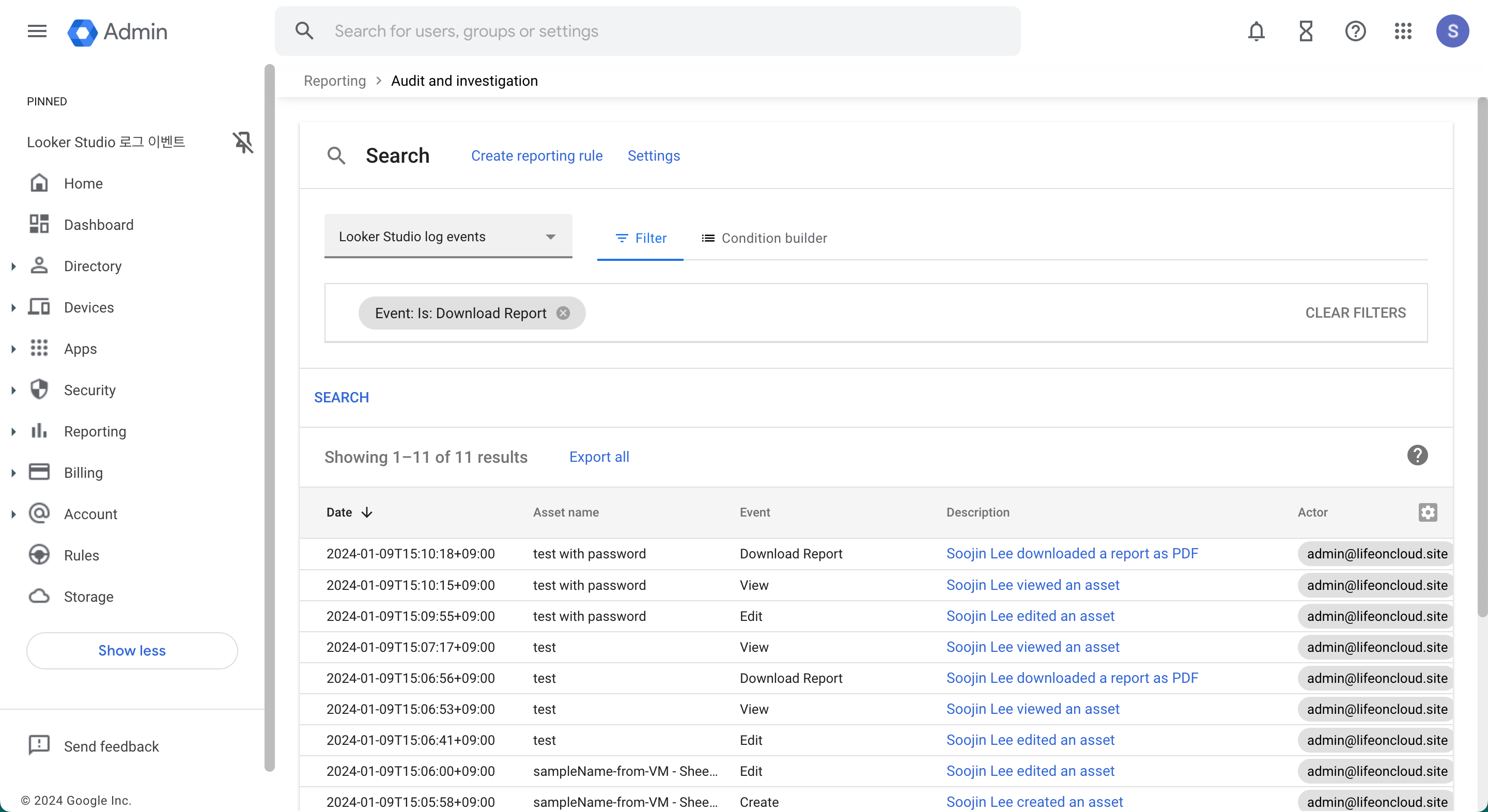
Task: Select the Filter tab
Action: pyautogui.click(x=641, y=239)
